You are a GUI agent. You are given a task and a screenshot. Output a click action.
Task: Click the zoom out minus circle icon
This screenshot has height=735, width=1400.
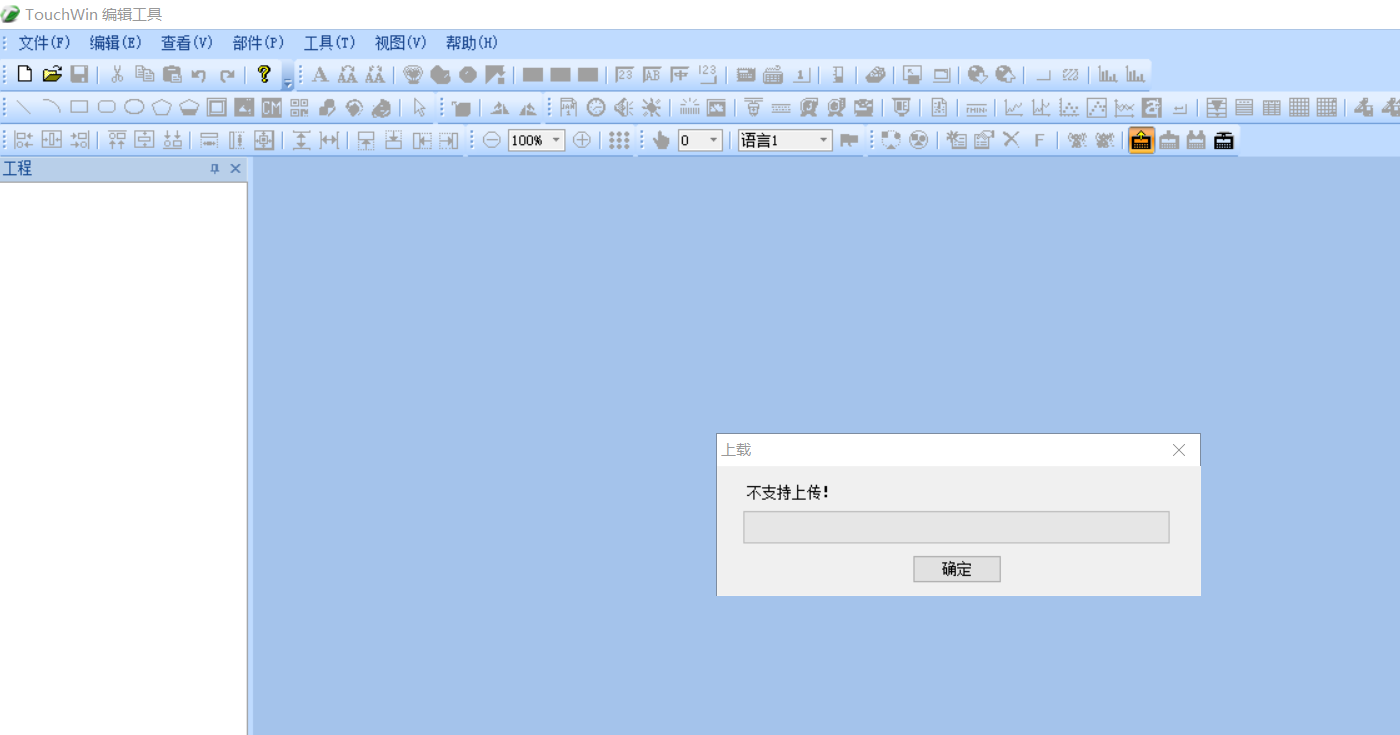pyautogui.click(x=491, y=141)
